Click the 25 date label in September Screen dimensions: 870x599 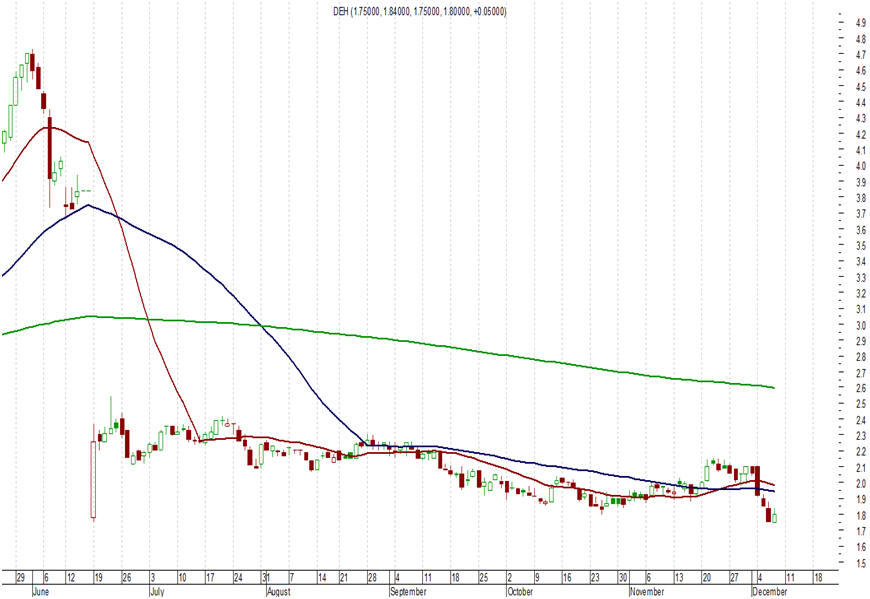[483, 578]
